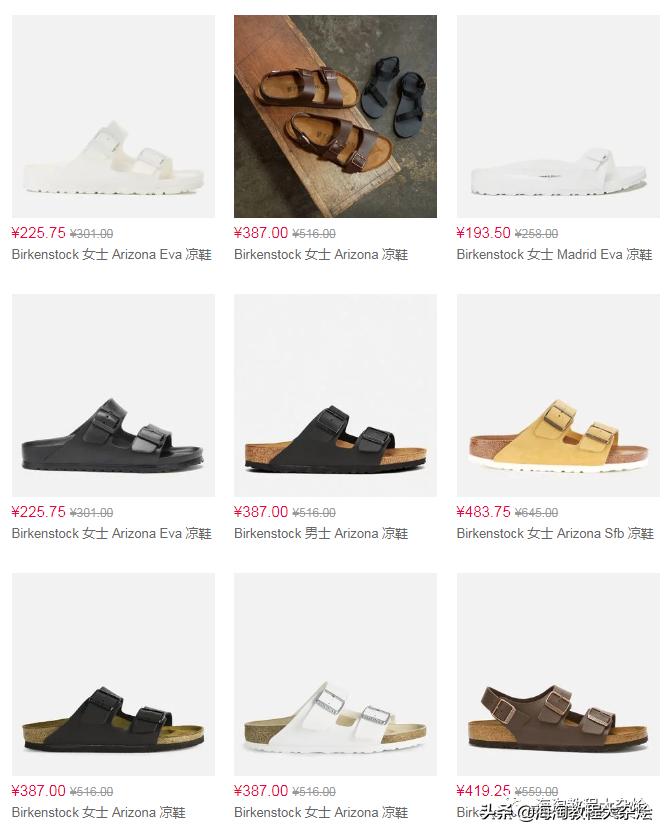Open the yellow suede Arizona Sfb image
The height and width of the screenshot is (836, 668).
[x=558, y=395]
